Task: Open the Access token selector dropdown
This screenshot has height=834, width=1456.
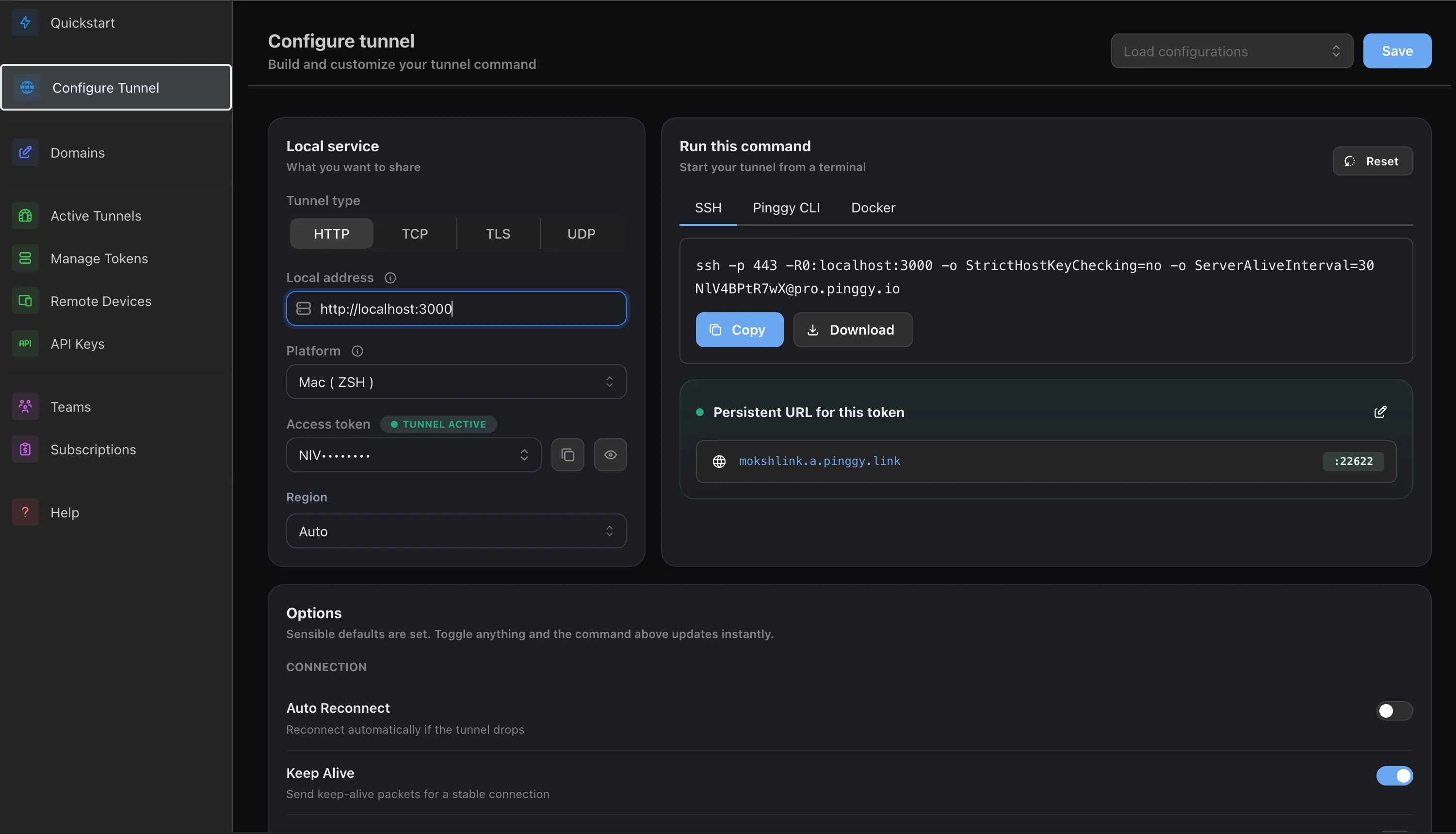Action: click(414, 455)
